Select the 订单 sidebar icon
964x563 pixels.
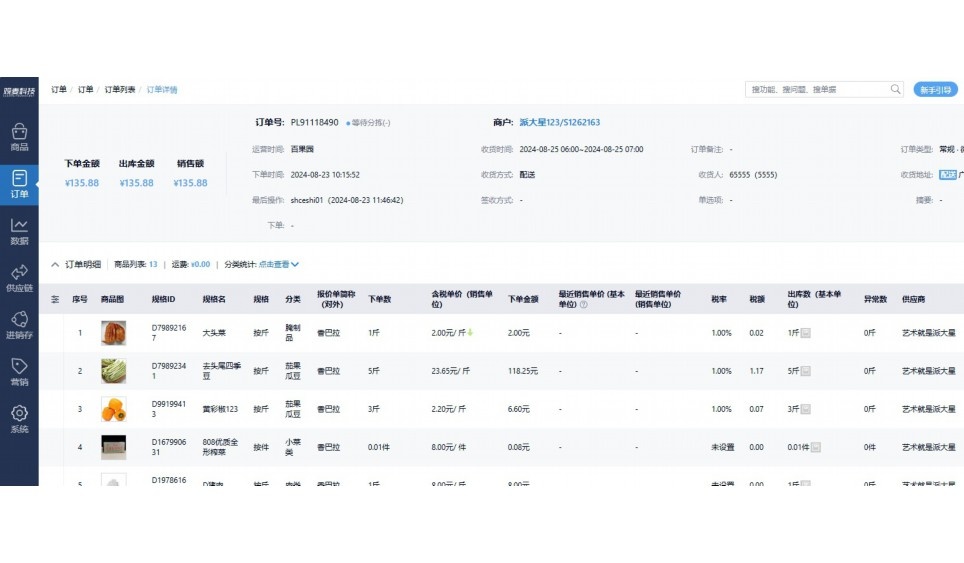[x=19, y=184]
